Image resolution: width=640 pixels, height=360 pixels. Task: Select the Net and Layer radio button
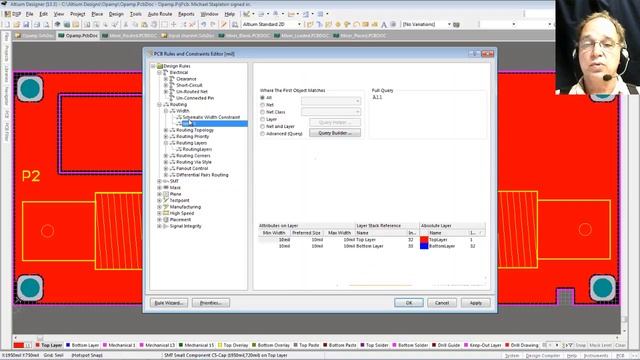click(x=262, y=127)
